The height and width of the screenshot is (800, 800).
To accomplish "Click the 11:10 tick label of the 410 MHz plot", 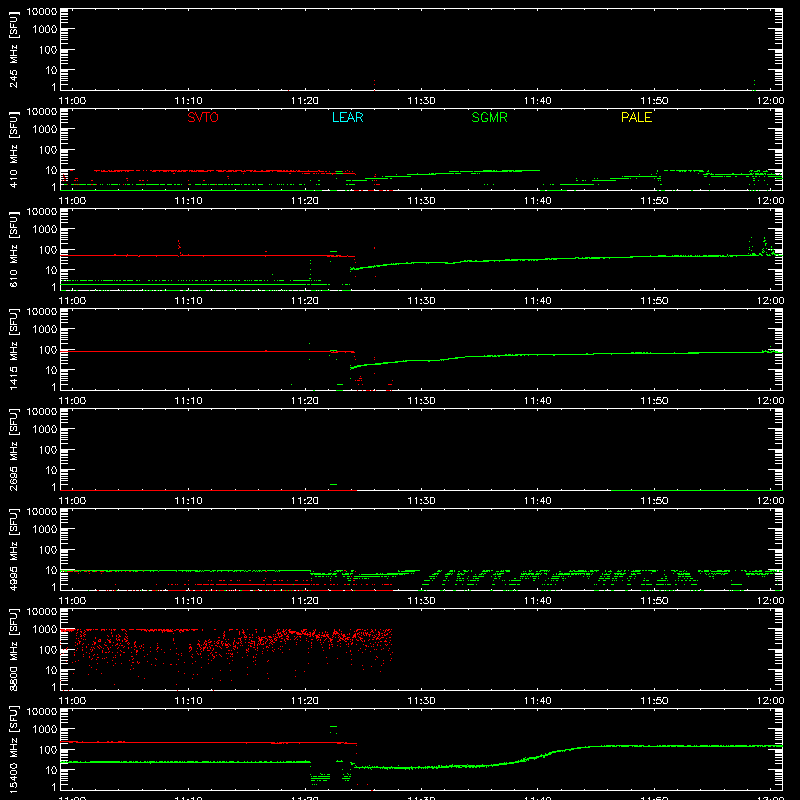I will (x=189, y=201).
